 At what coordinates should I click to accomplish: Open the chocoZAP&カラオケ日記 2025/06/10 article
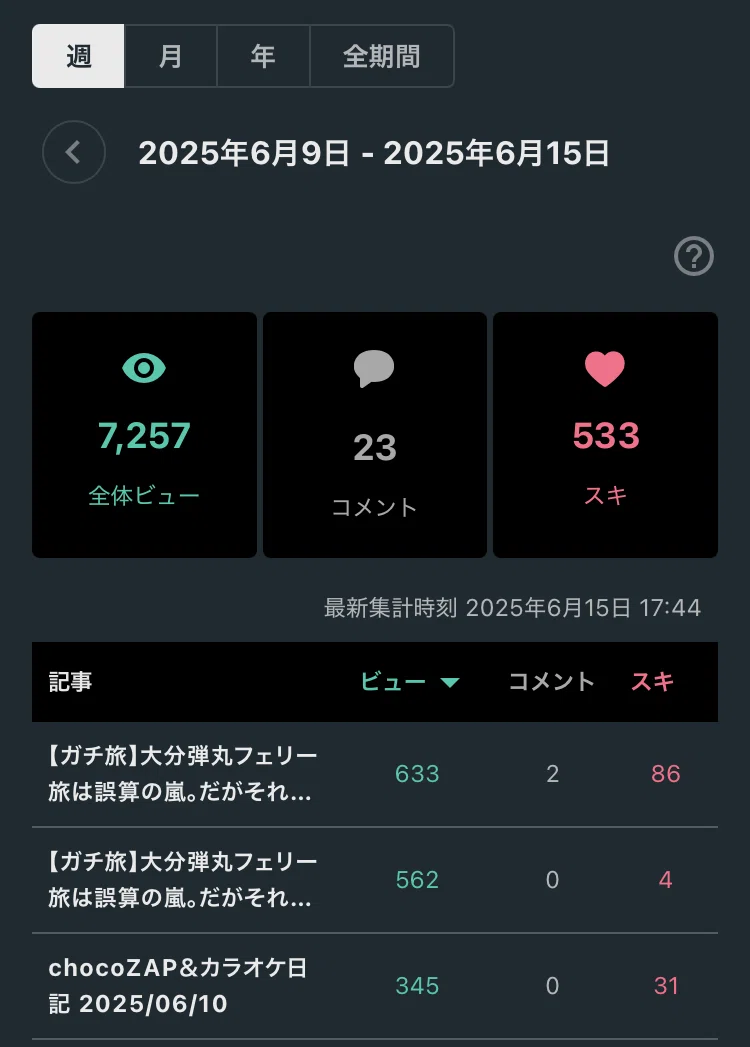[x=178, y=986]
